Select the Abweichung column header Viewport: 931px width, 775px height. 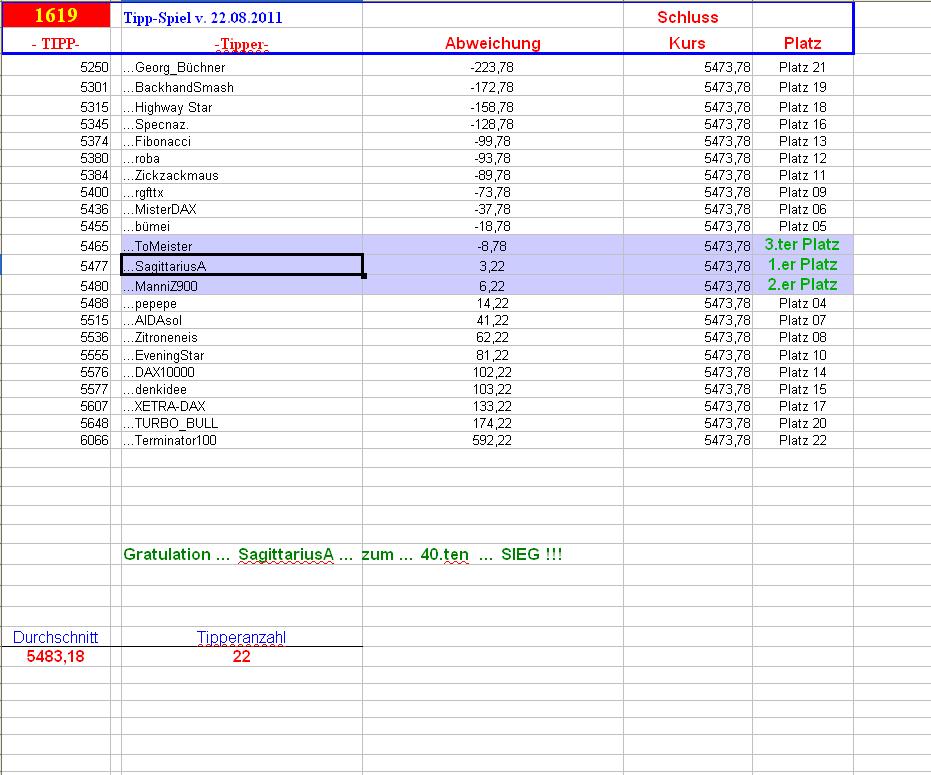[494, 43]
